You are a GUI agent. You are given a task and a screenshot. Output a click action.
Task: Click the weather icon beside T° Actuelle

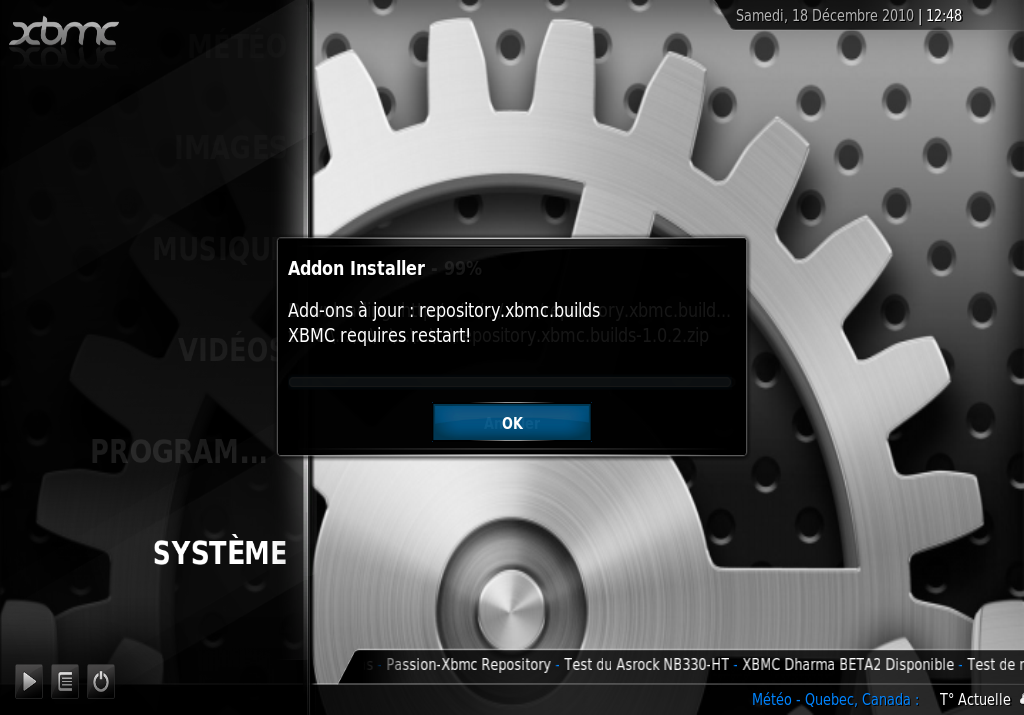tap(1019, 700)
